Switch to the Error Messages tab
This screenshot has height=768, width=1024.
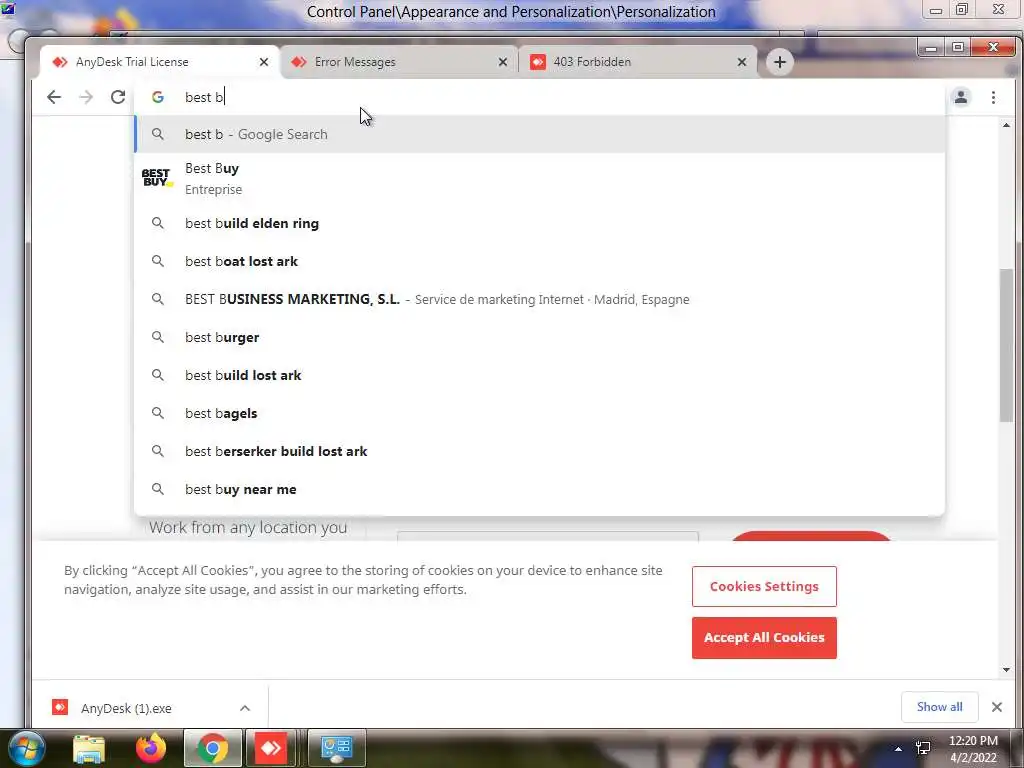[x=398, y=62]
